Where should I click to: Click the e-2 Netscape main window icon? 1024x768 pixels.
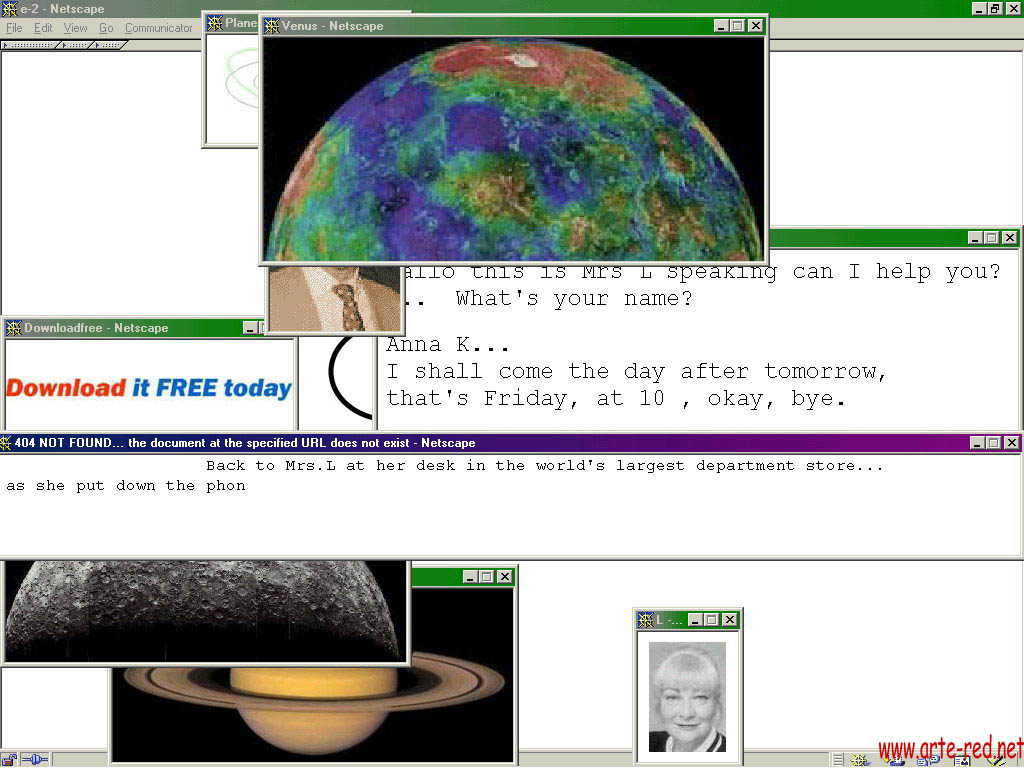tap(9, 9)
